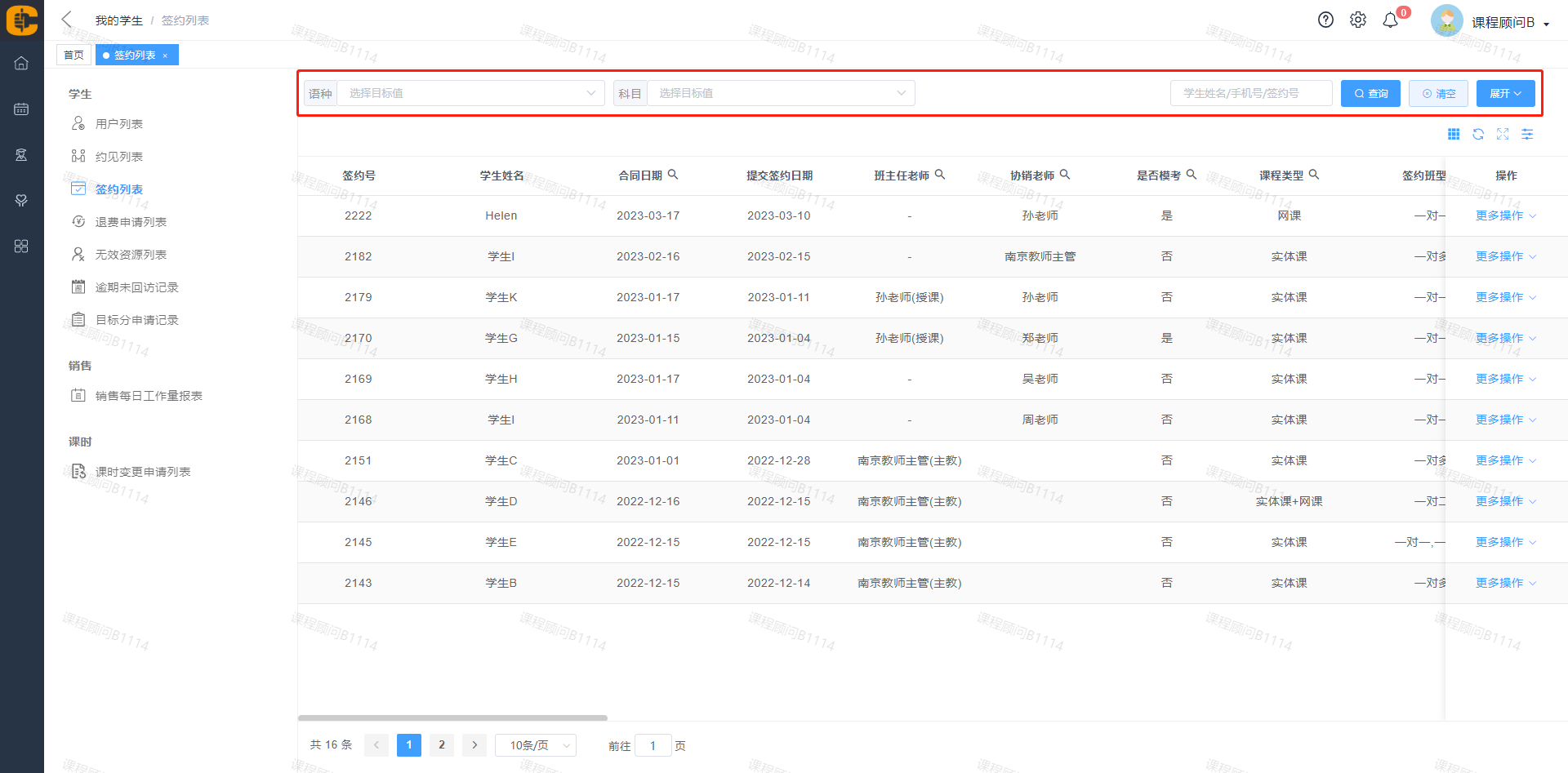1568x773 pixels.
Task: Expand the 10条/页 page size dropdown
Action: pyautogui.click(x=536, y=745)
